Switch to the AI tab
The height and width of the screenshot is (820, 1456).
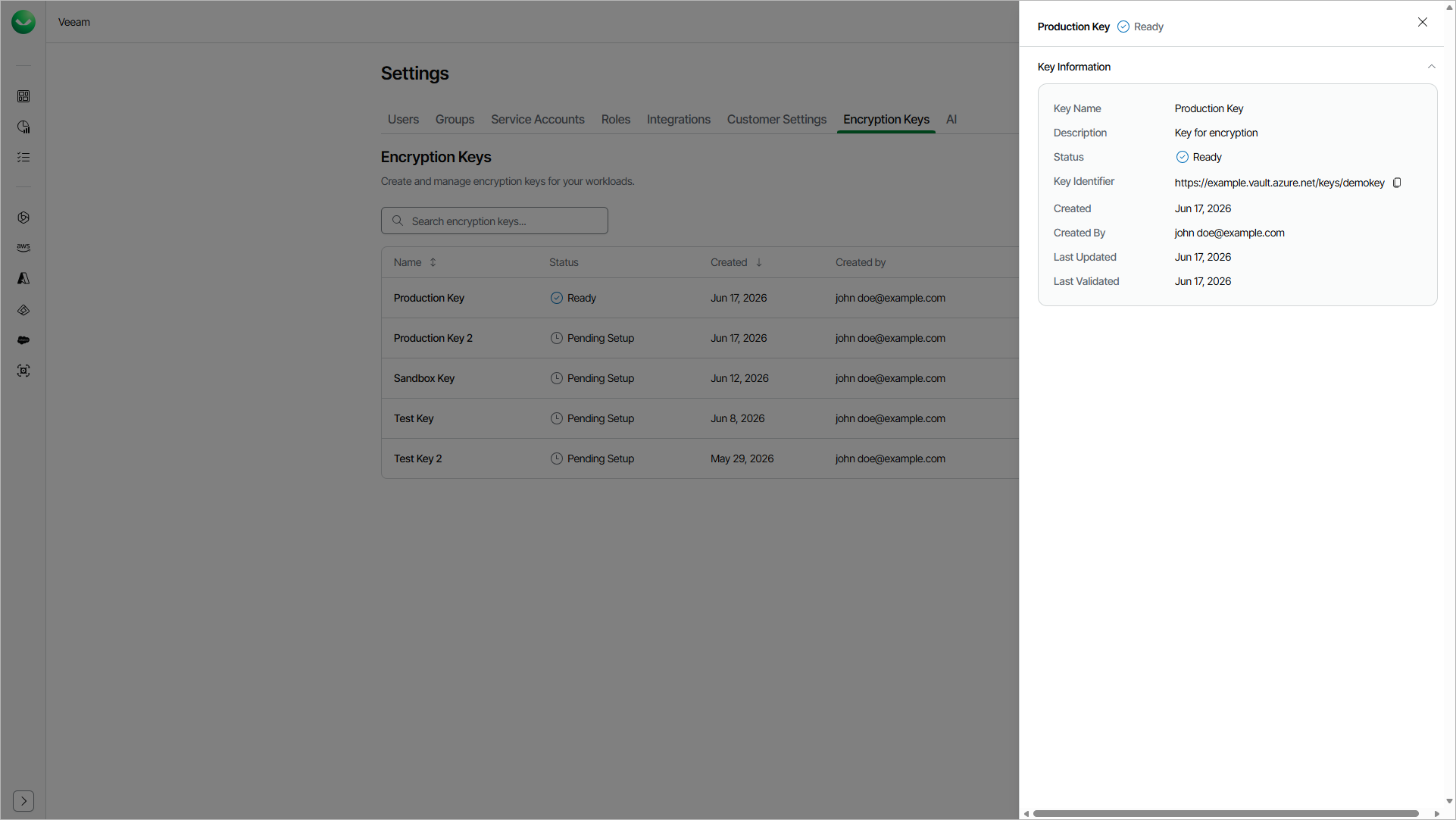point(951,119)
